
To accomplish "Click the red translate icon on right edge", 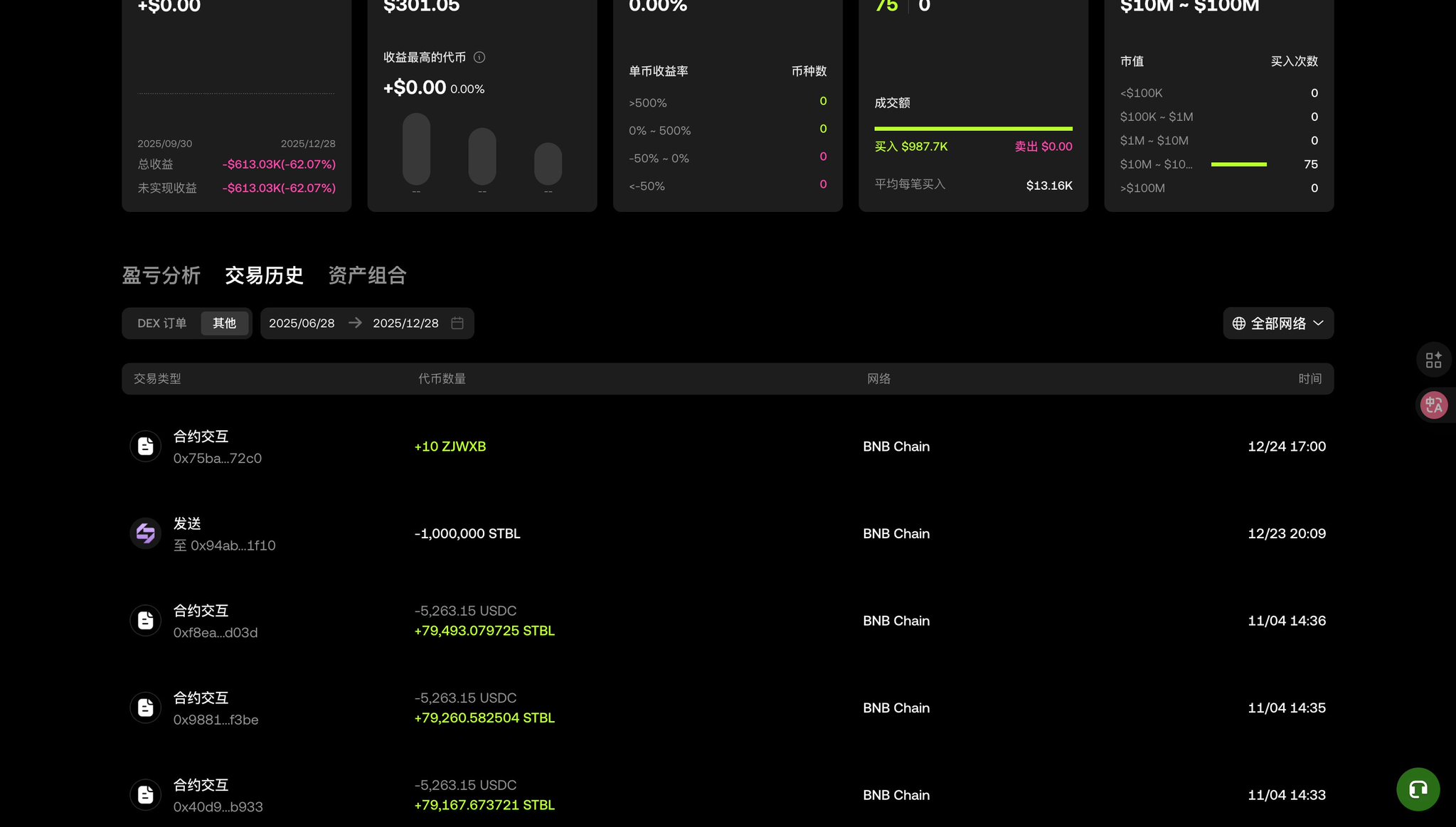I will tap(1433, 405).
